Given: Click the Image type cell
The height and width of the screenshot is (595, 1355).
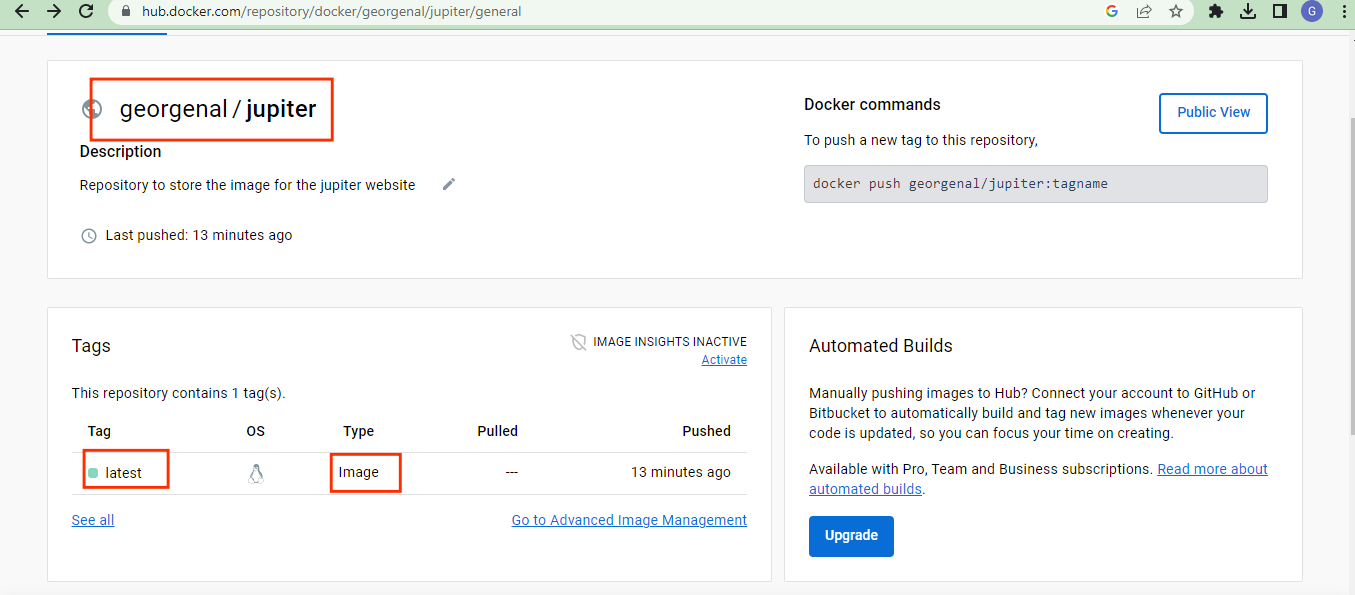Looking at the screenshot, I should click(x=359, y=472).
